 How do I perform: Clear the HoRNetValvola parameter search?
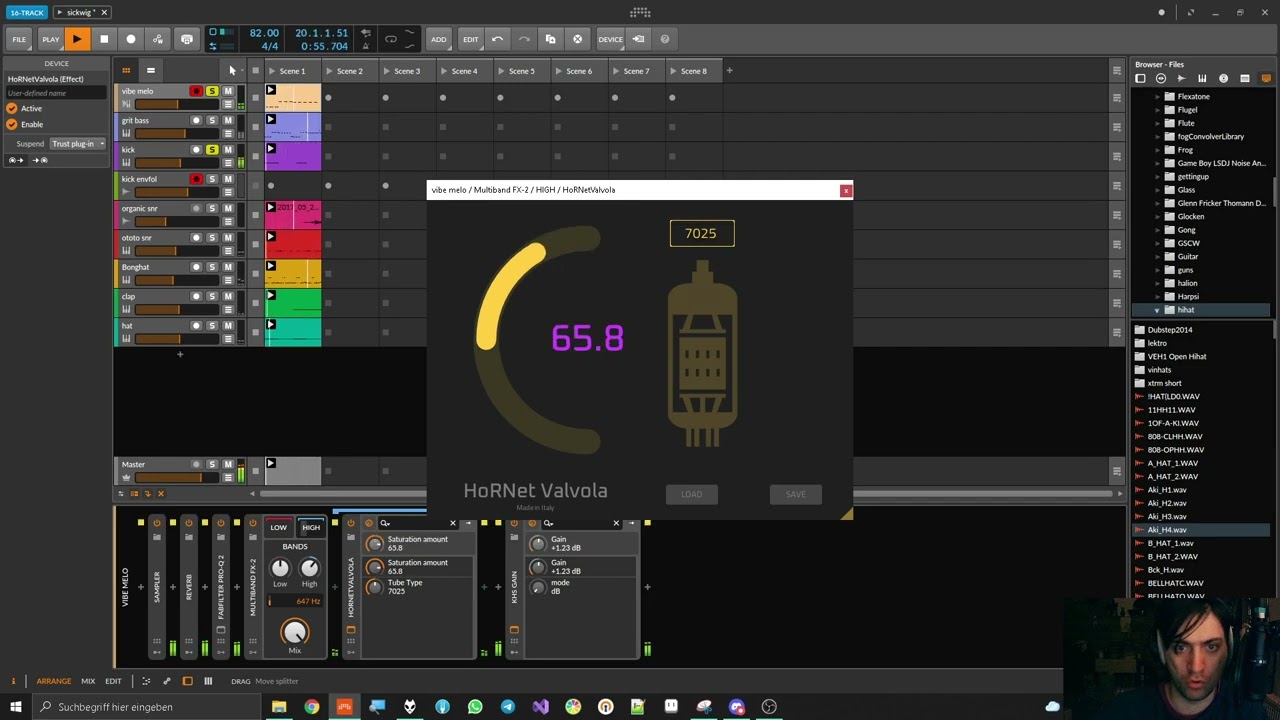tap(452, 523)
